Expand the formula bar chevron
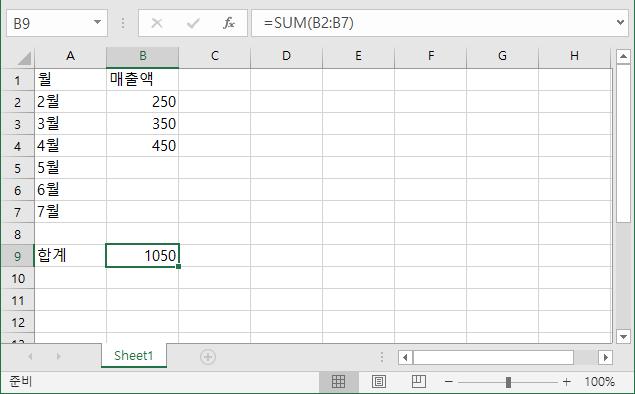The width and height of the screenshot is (635, 394). click(x=620, y=22)
